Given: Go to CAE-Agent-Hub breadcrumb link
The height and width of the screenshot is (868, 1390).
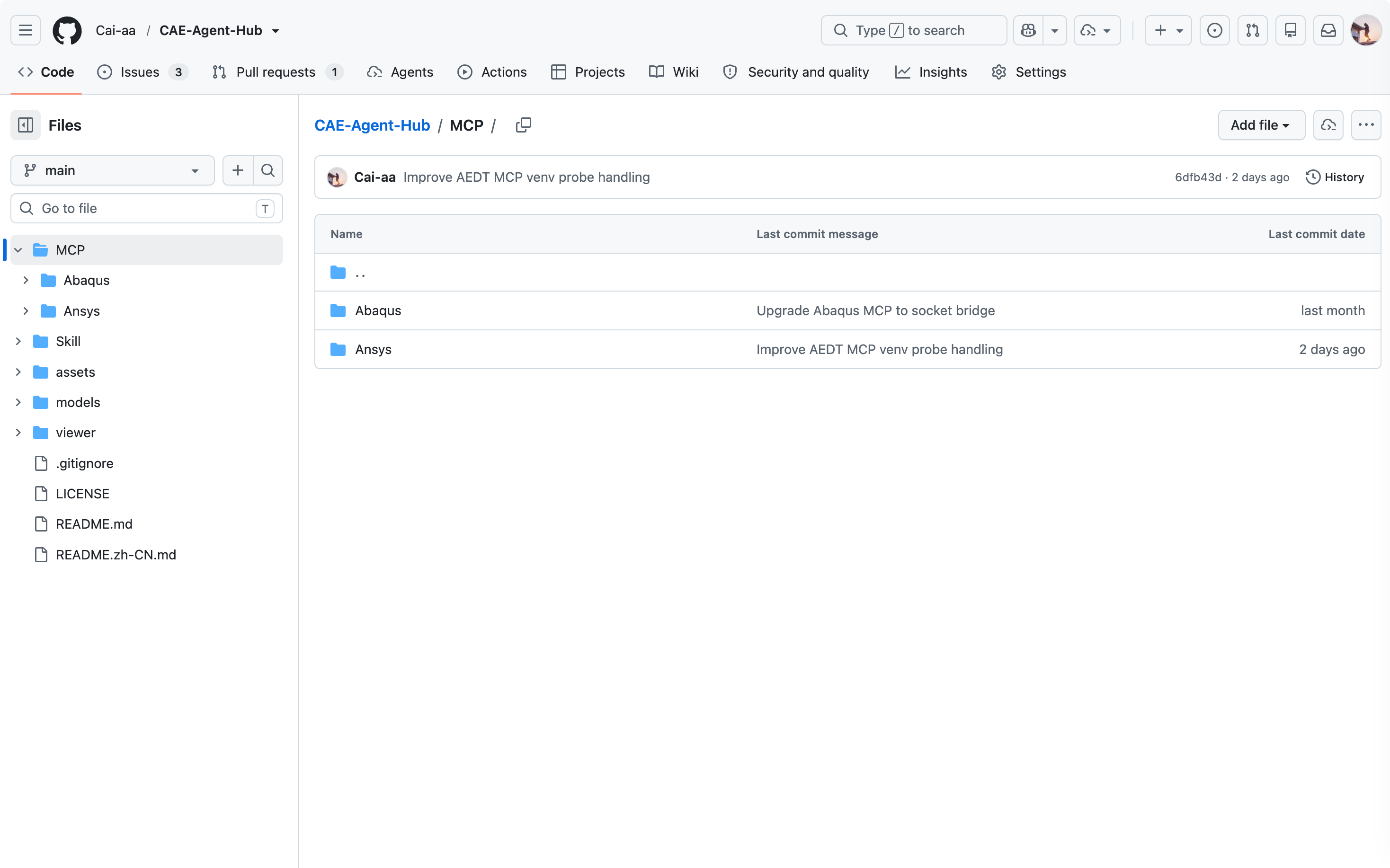Looking at the screenshot, I should [372, 125].
